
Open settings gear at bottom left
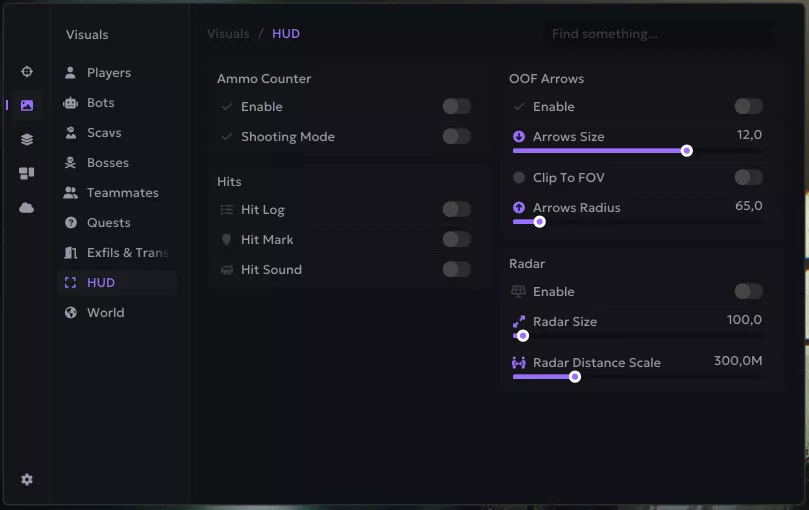click(27, 480)
